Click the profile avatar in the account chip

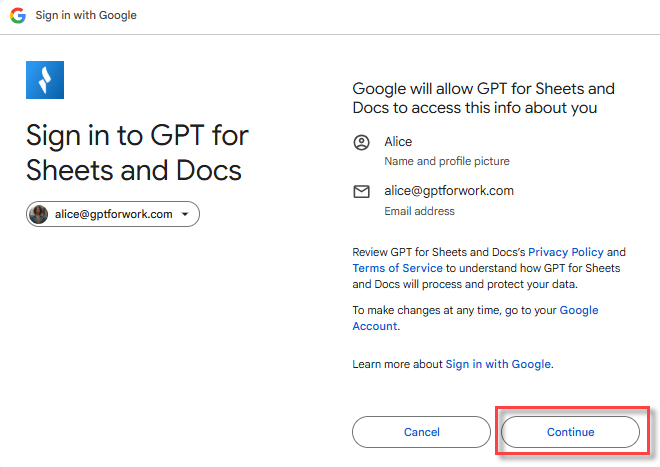coord(40,214)
